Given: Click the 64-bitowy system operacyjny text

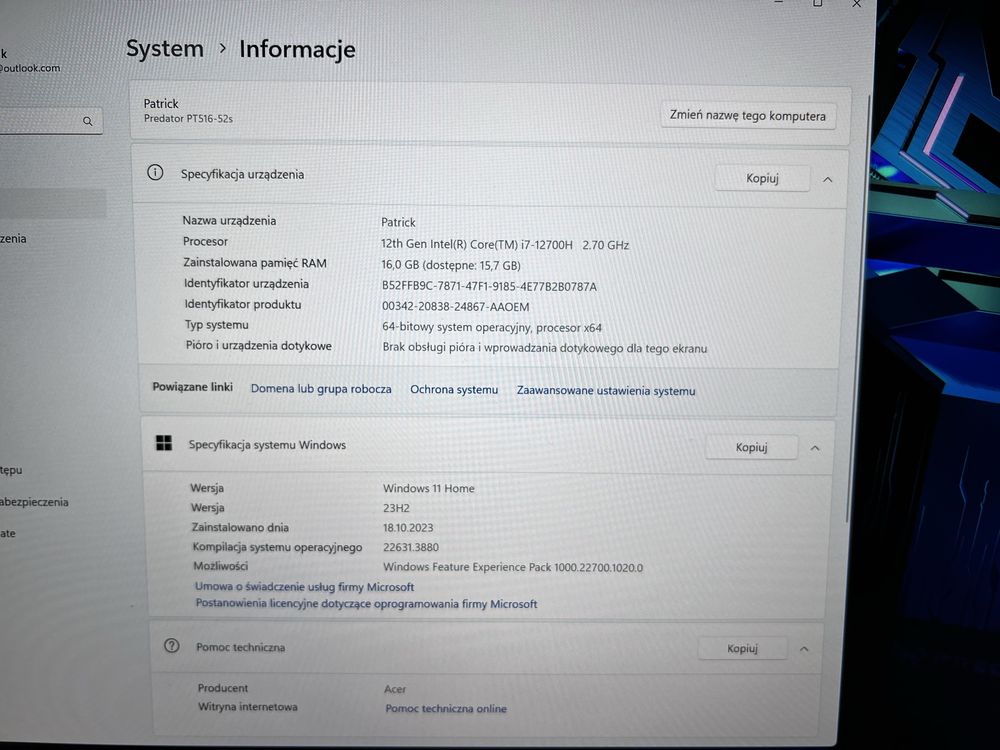Looking at the screenshot, I should pos(492,327).
